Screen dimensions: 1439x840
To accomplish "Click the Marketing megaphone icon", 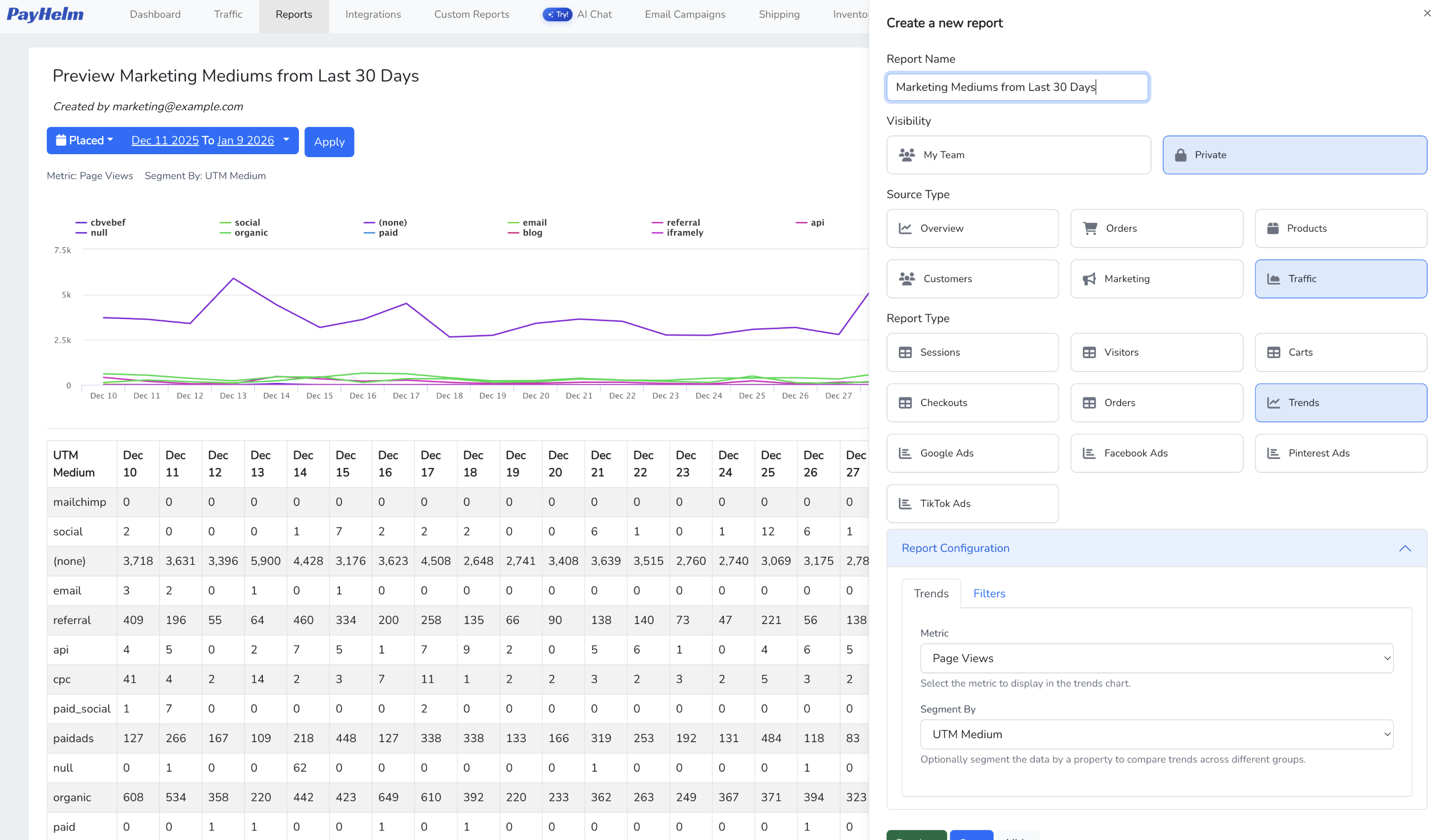I will (1089, 279).
